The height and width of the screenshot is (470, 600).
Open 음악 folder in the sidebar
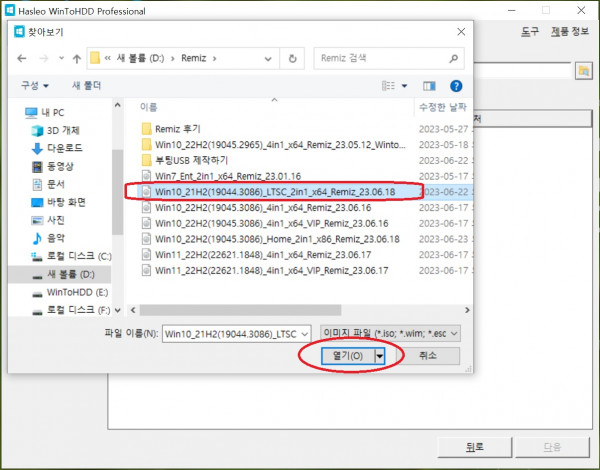coord(48,238)
